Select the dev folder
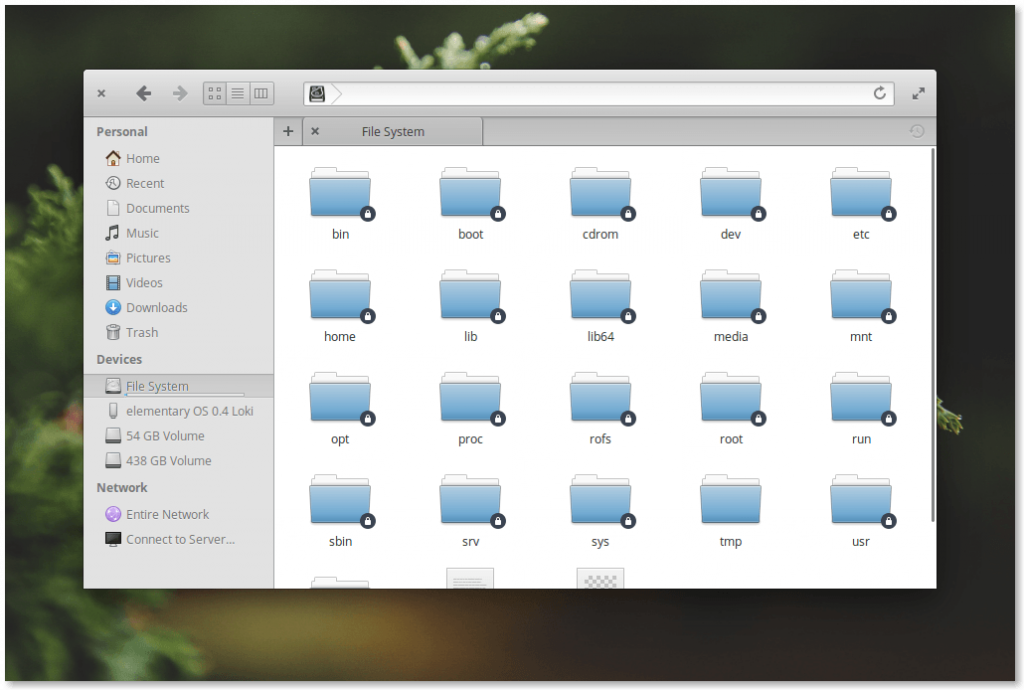This screenshot has height=690, width=1024. coord(731,204)
